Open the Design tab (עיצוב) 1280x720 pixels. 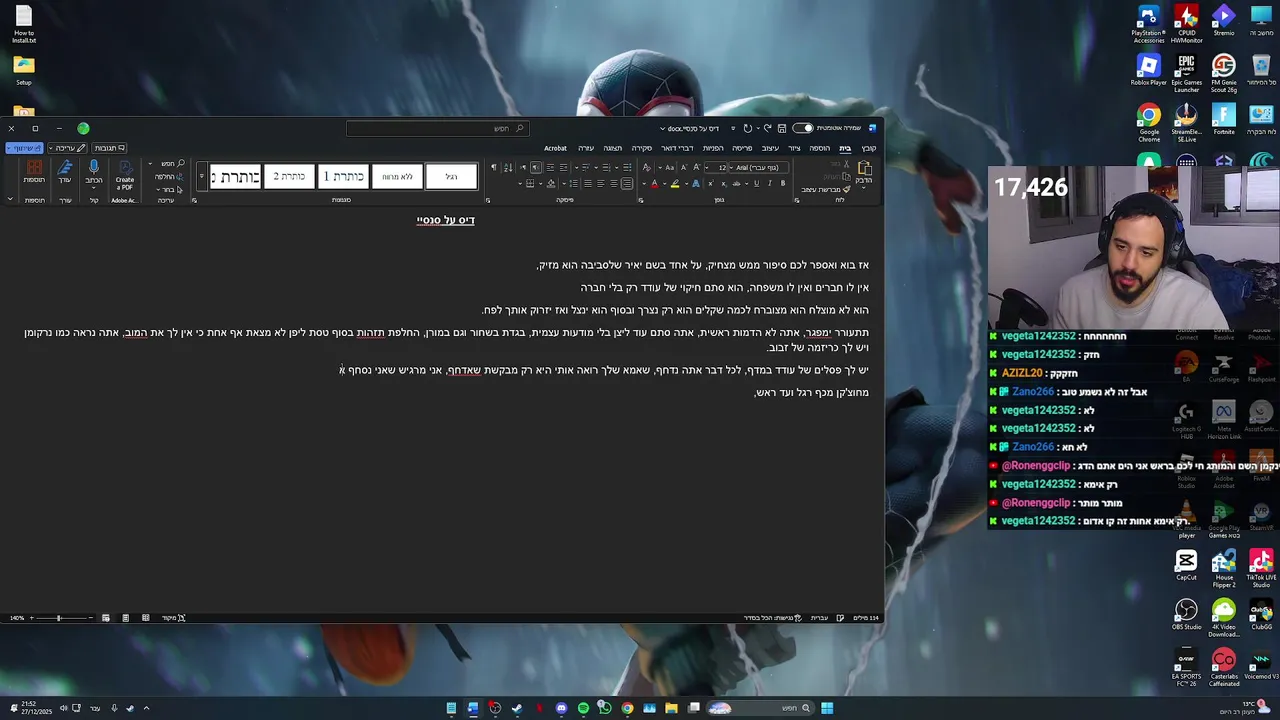770,148
